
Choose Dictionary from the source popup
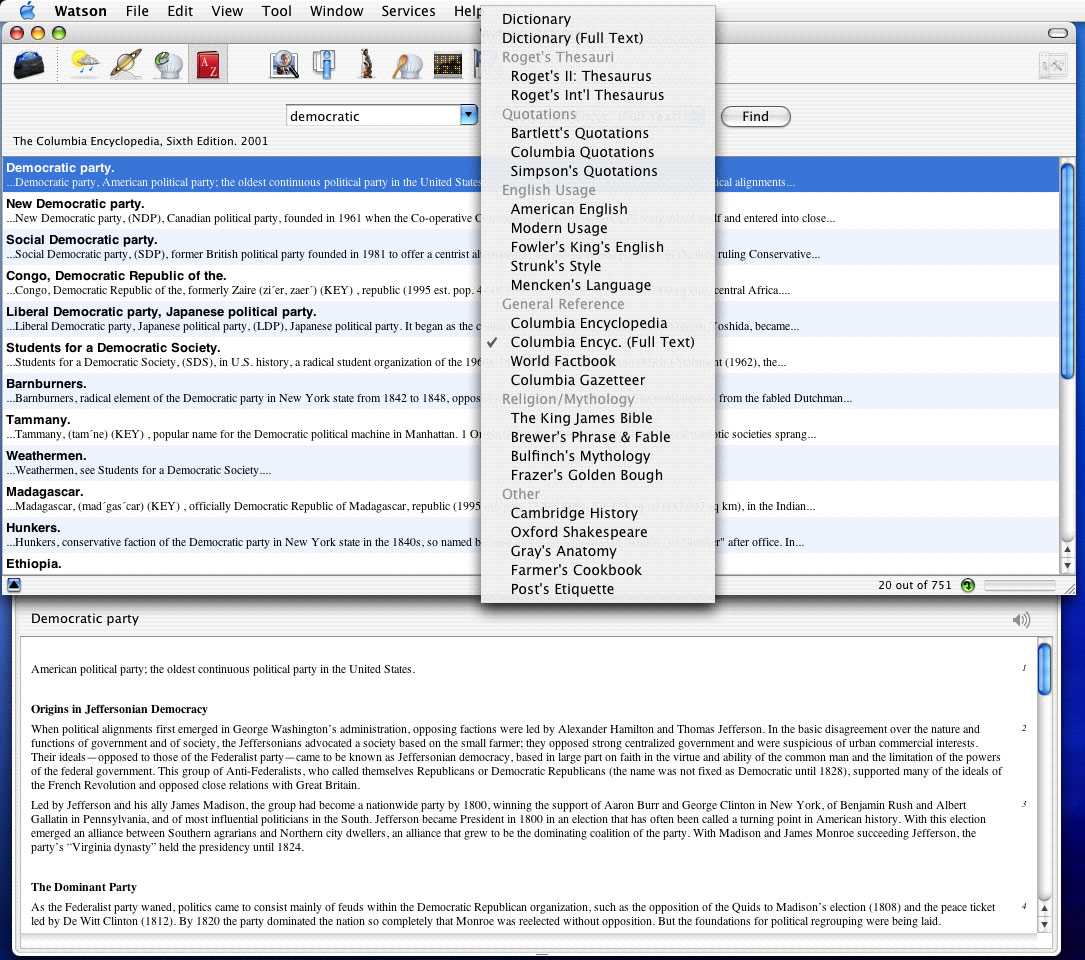coord(598,19)
